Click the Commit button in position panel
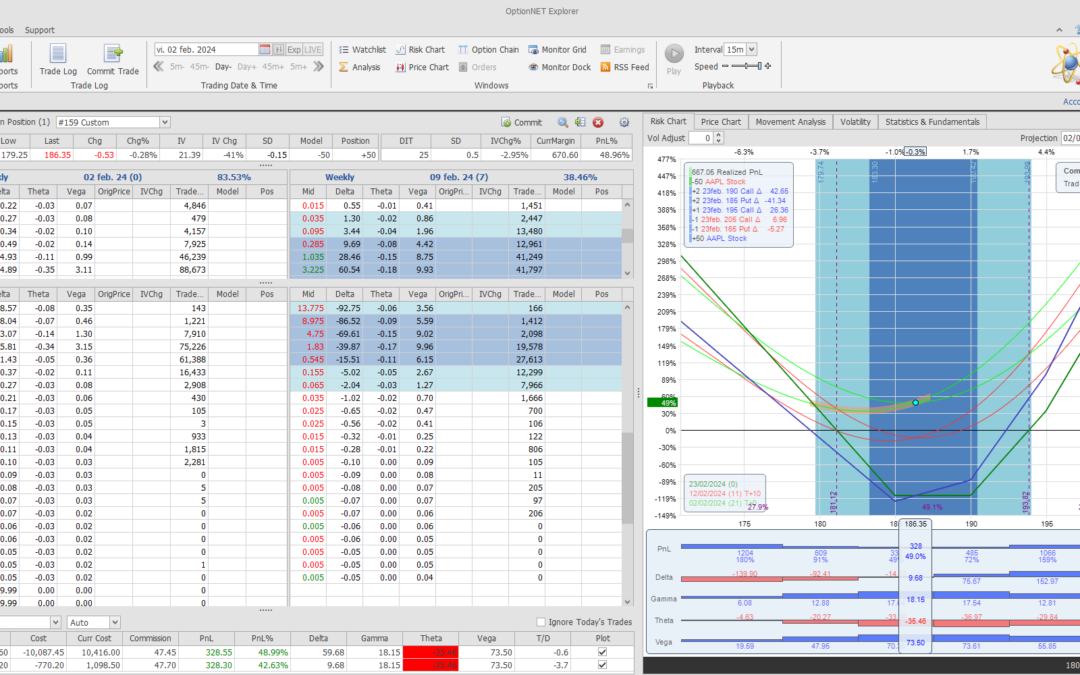The image size is (1080, 675). click(521, 122)
